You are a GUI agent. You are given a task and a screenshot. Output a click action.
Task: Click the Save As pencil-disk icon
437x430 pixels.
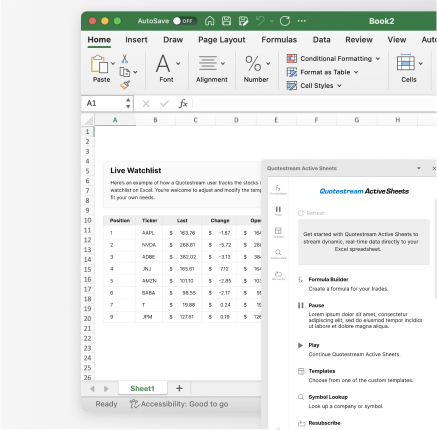244,21
